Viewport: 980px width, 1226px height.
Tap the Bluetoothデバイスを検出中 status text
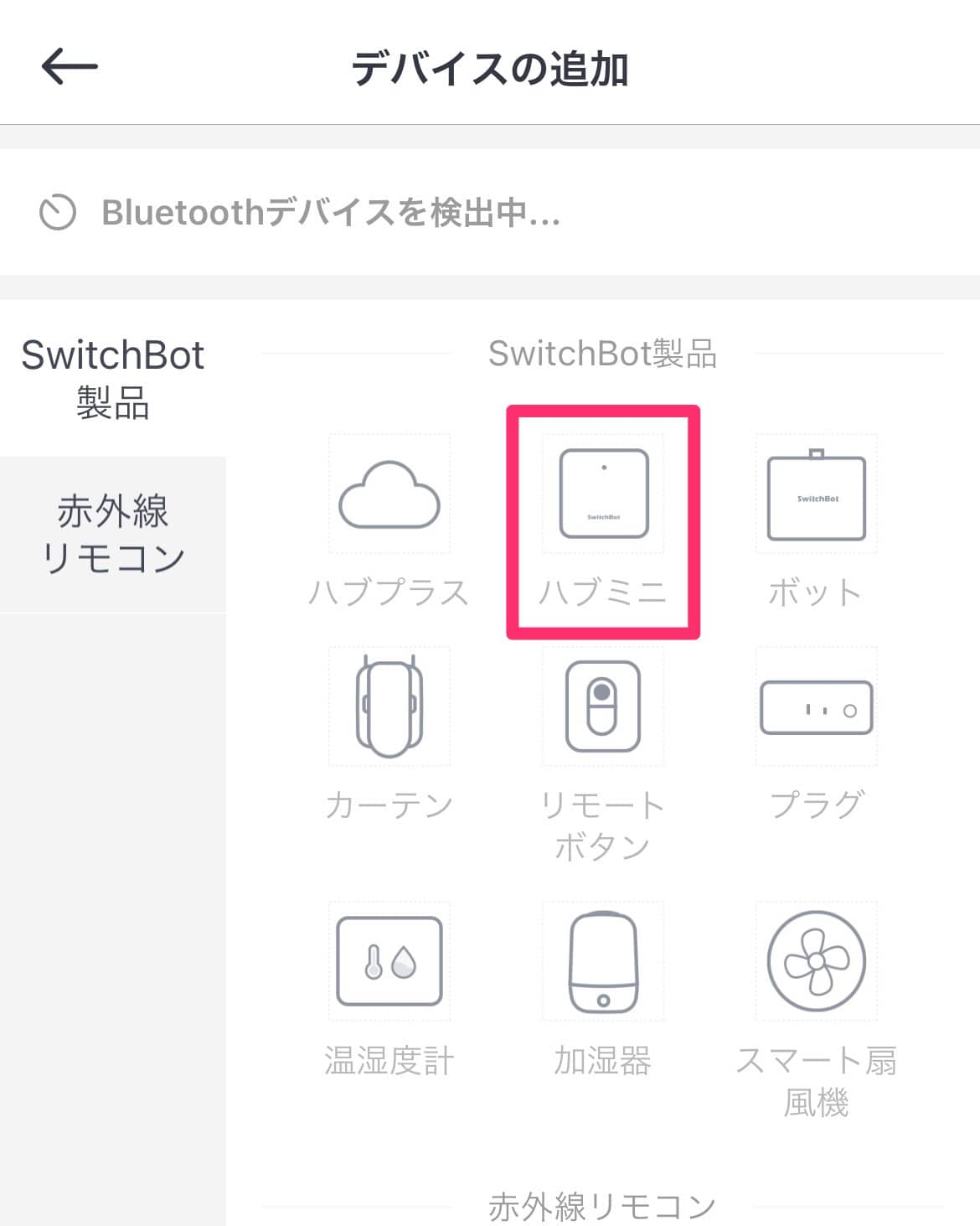[x=331, y=213]
